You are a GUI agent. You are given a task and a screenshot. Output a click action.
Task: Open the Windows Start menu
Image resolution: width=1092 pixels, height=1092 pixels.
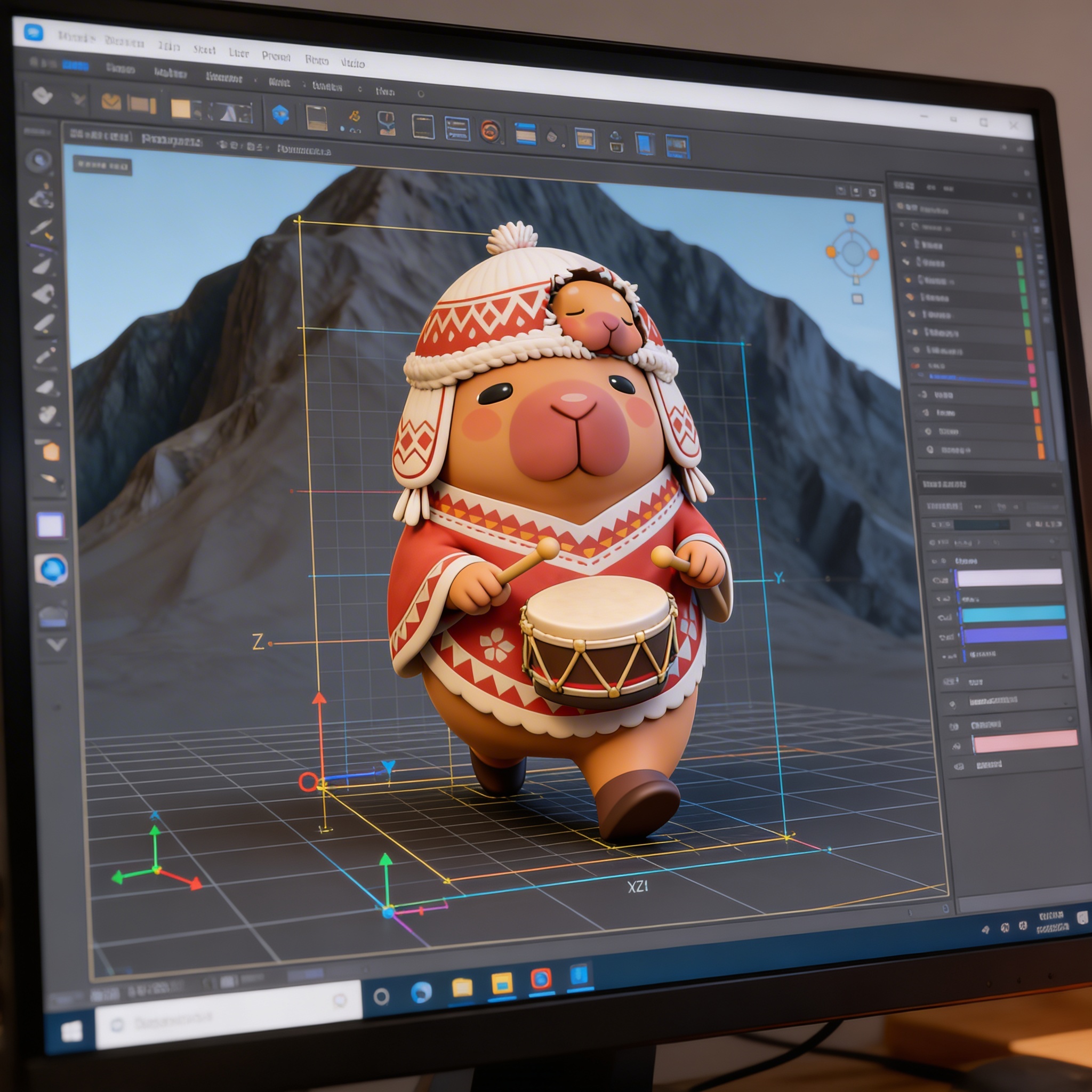pos(71,1032)
